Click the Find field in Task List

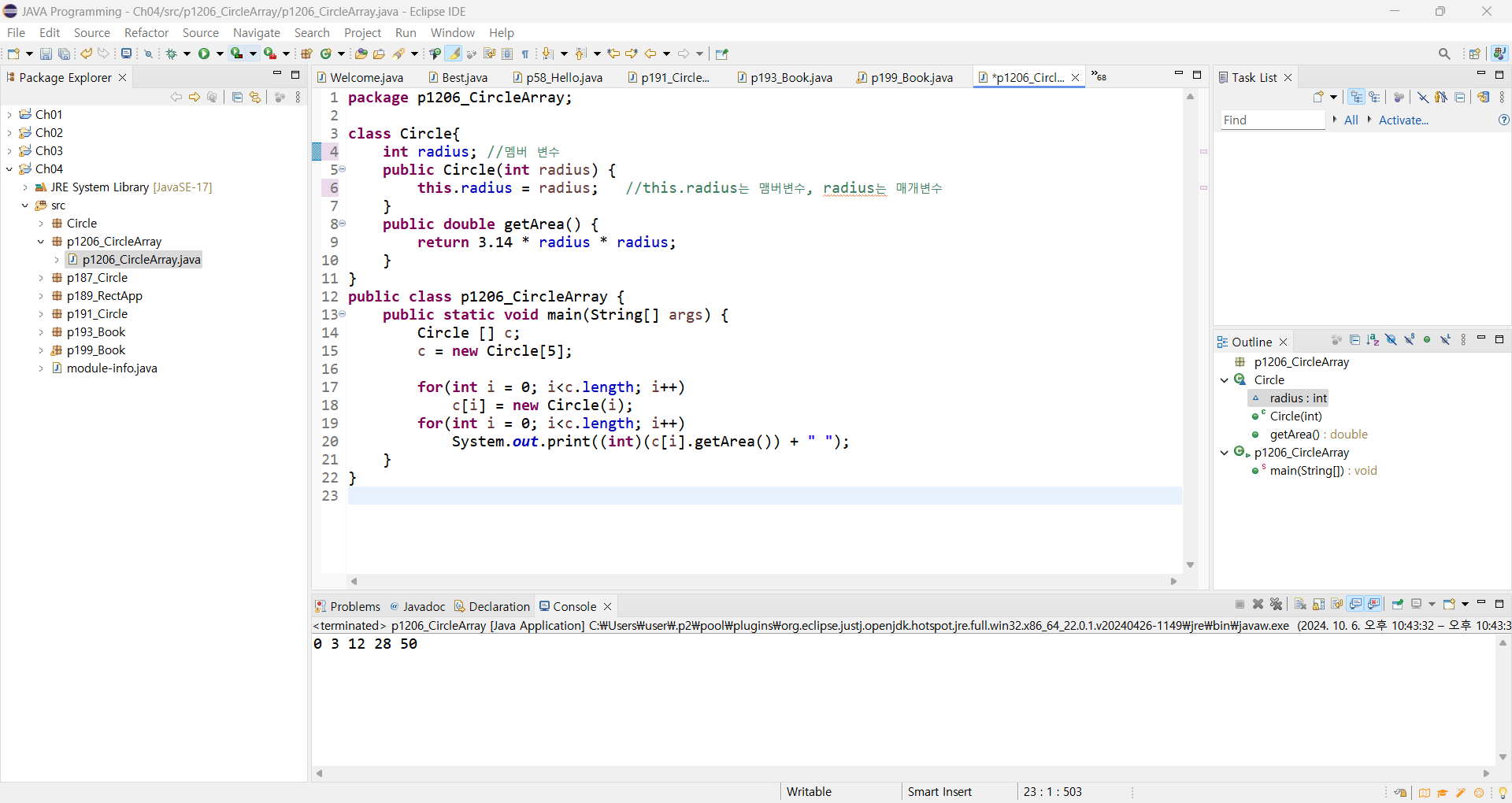(1273, 120)
